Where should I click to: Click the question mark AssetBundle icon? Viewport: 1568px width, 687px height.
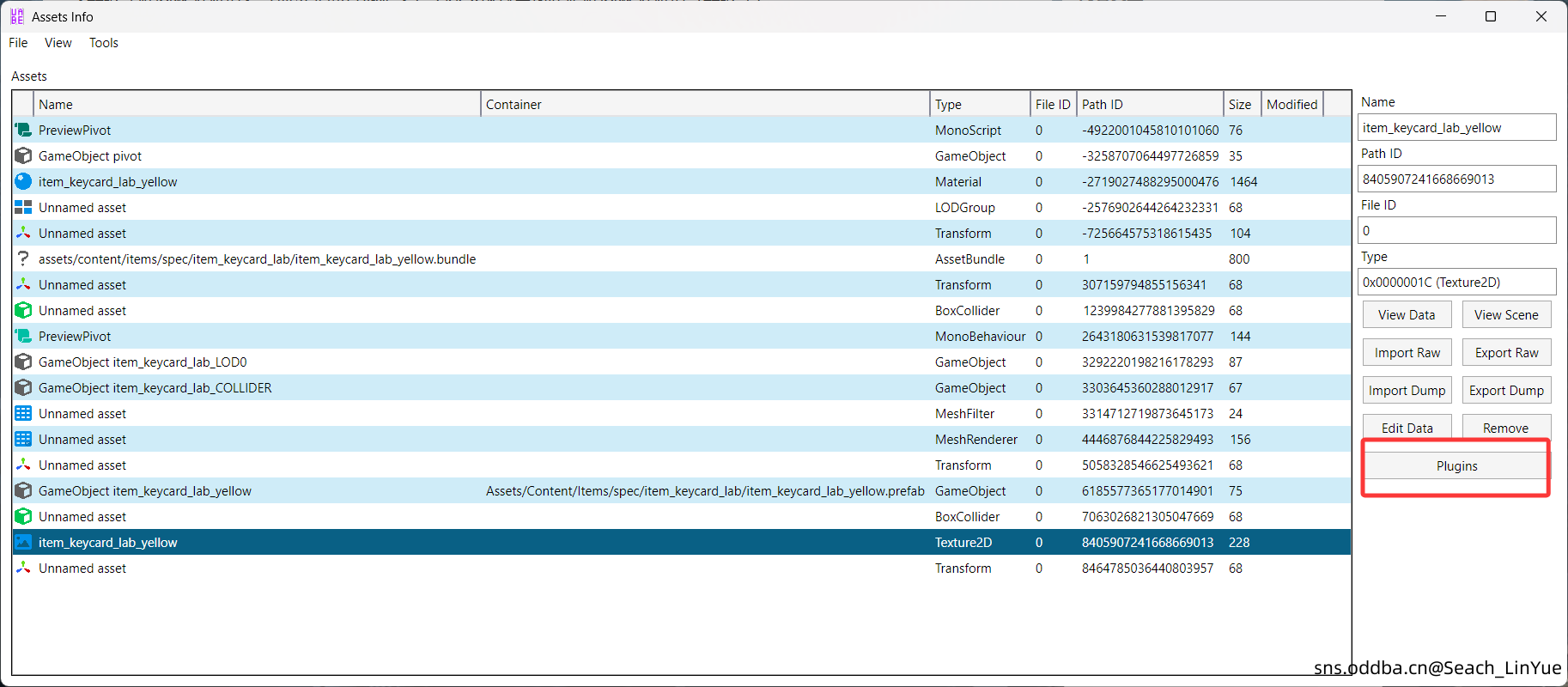pos(23,259)
